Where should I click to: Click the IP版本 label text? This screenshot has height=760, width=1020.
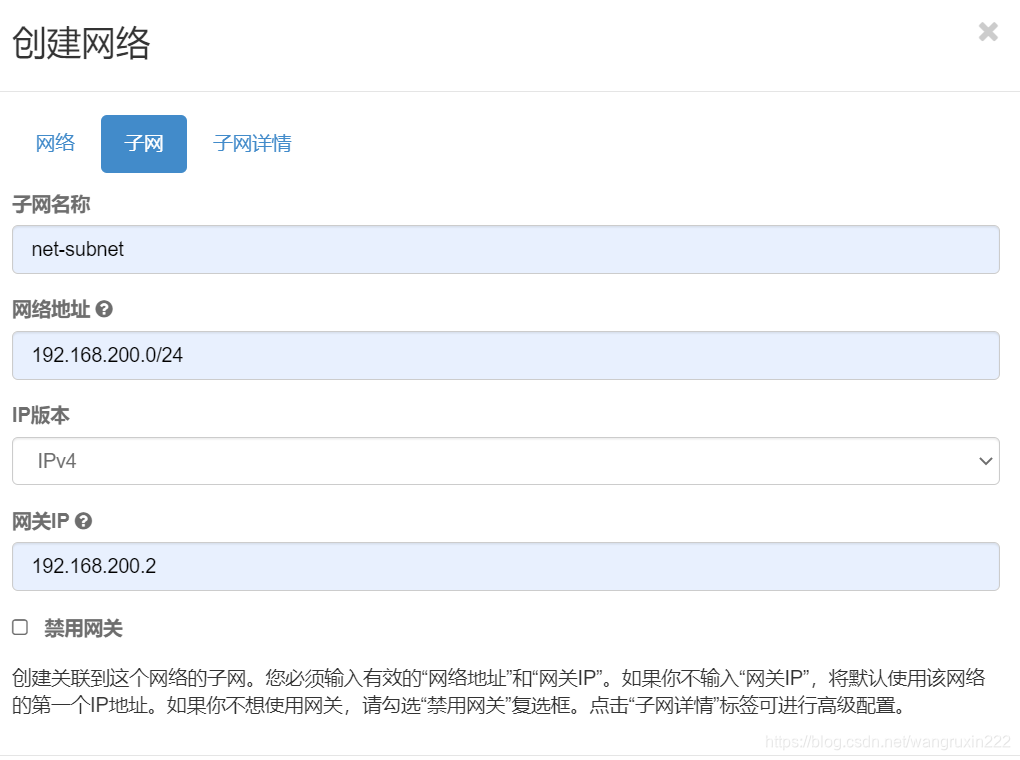[x=40, y=415]
